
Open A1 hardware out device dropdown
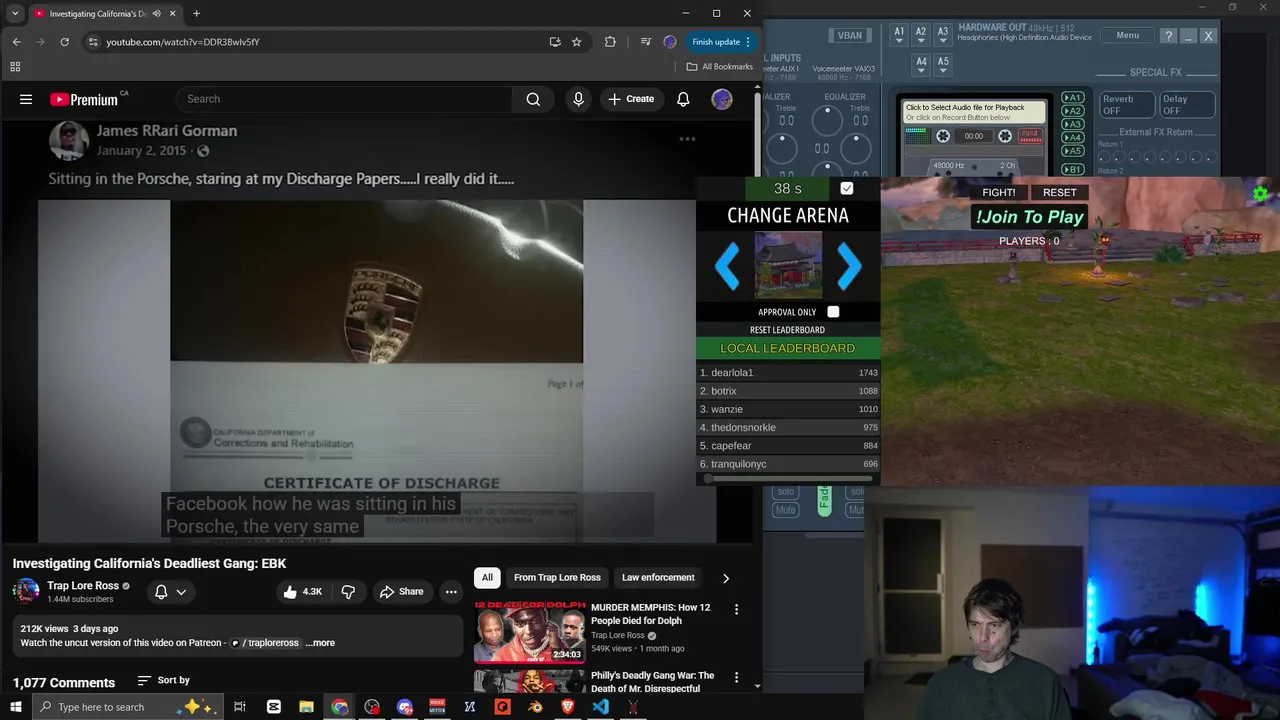click(899, 35)
